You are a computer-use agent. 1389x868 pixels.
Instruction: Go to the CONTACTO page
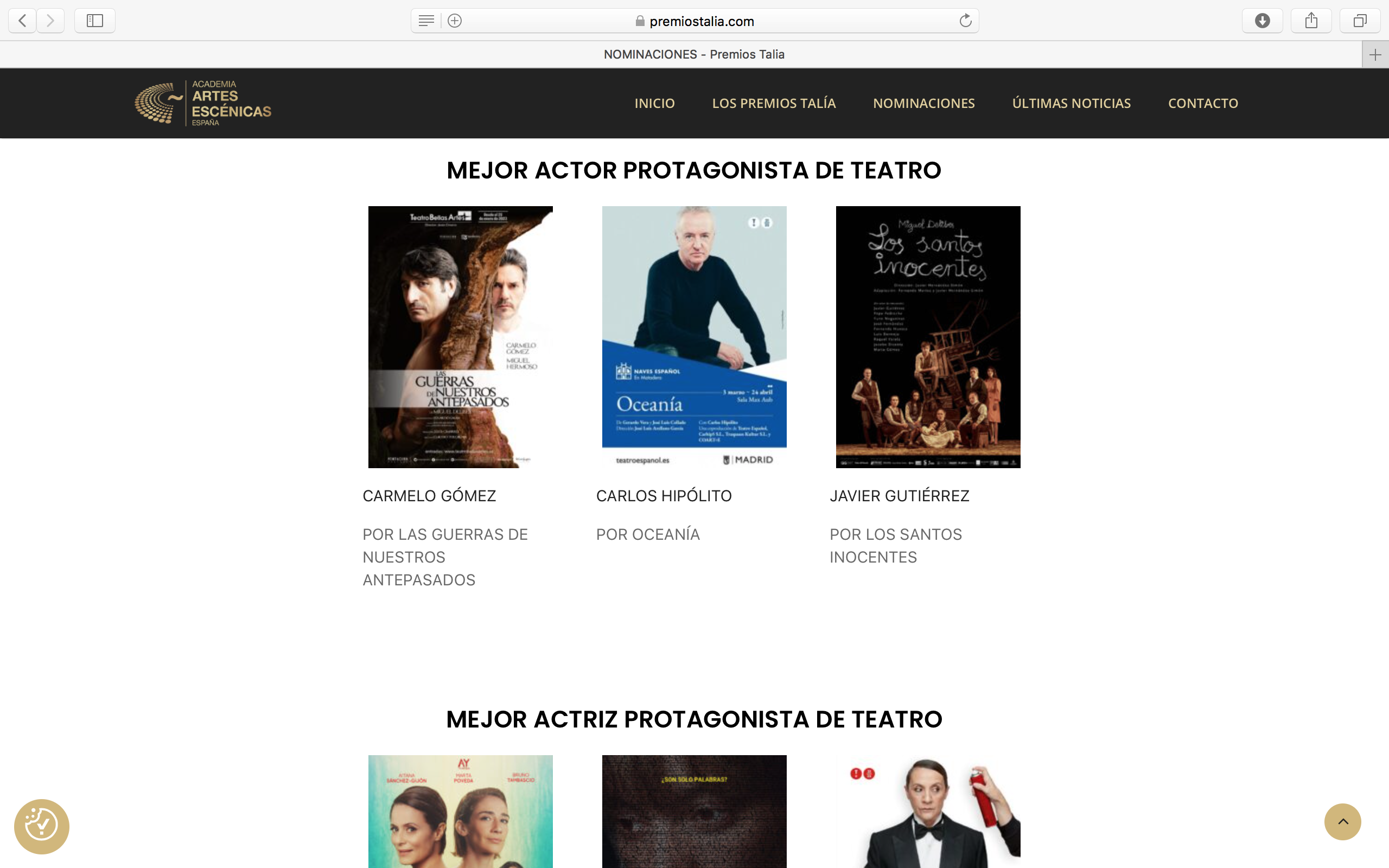1203,103
